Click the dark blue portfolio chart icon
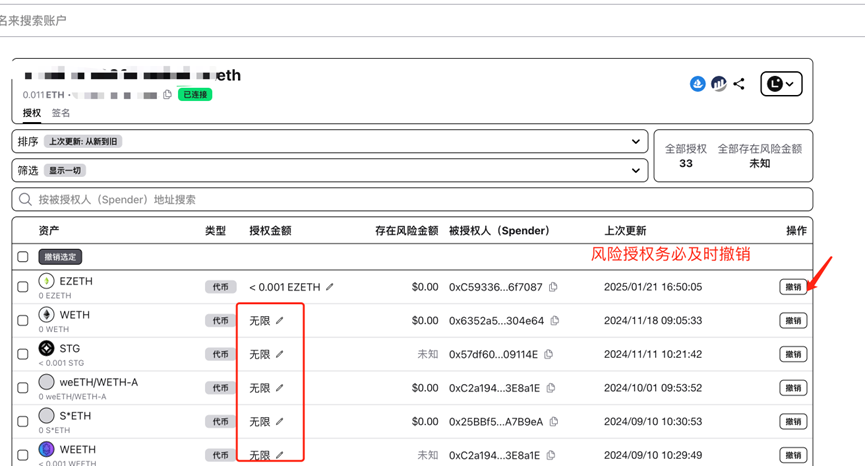 tap(718, 84)
